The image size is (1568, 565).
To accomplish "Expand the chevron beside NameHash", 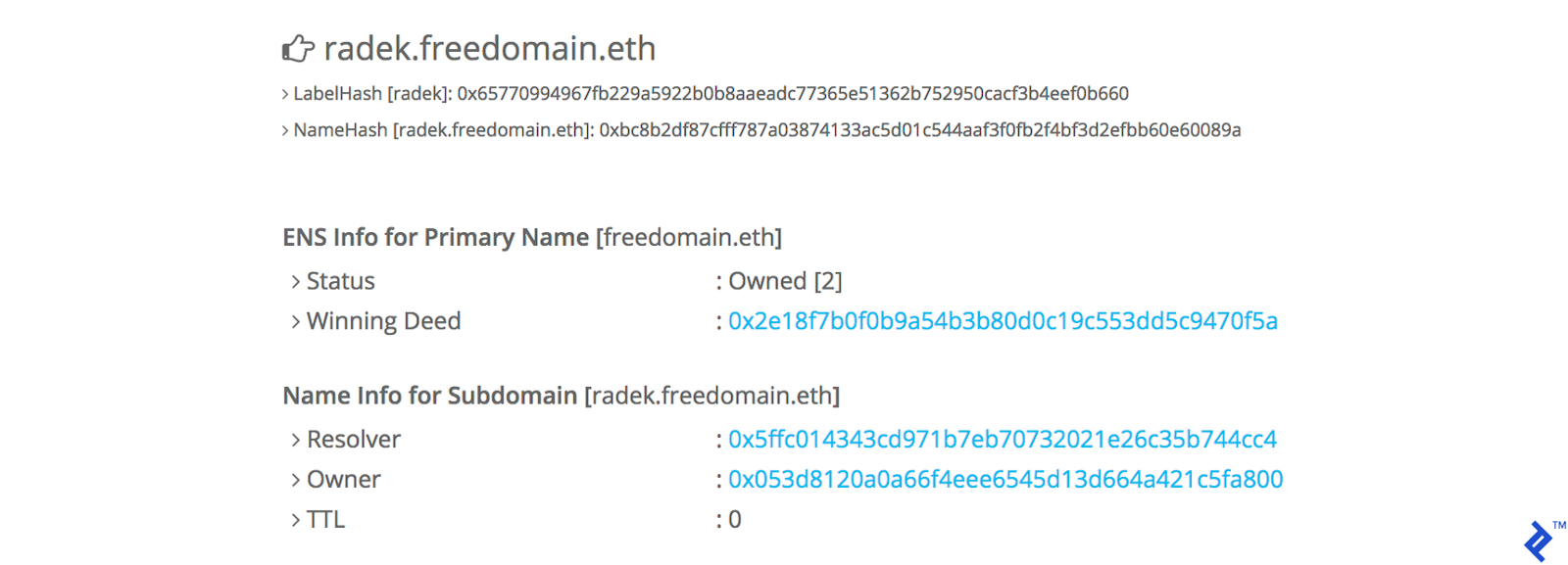I will (285, 131).
